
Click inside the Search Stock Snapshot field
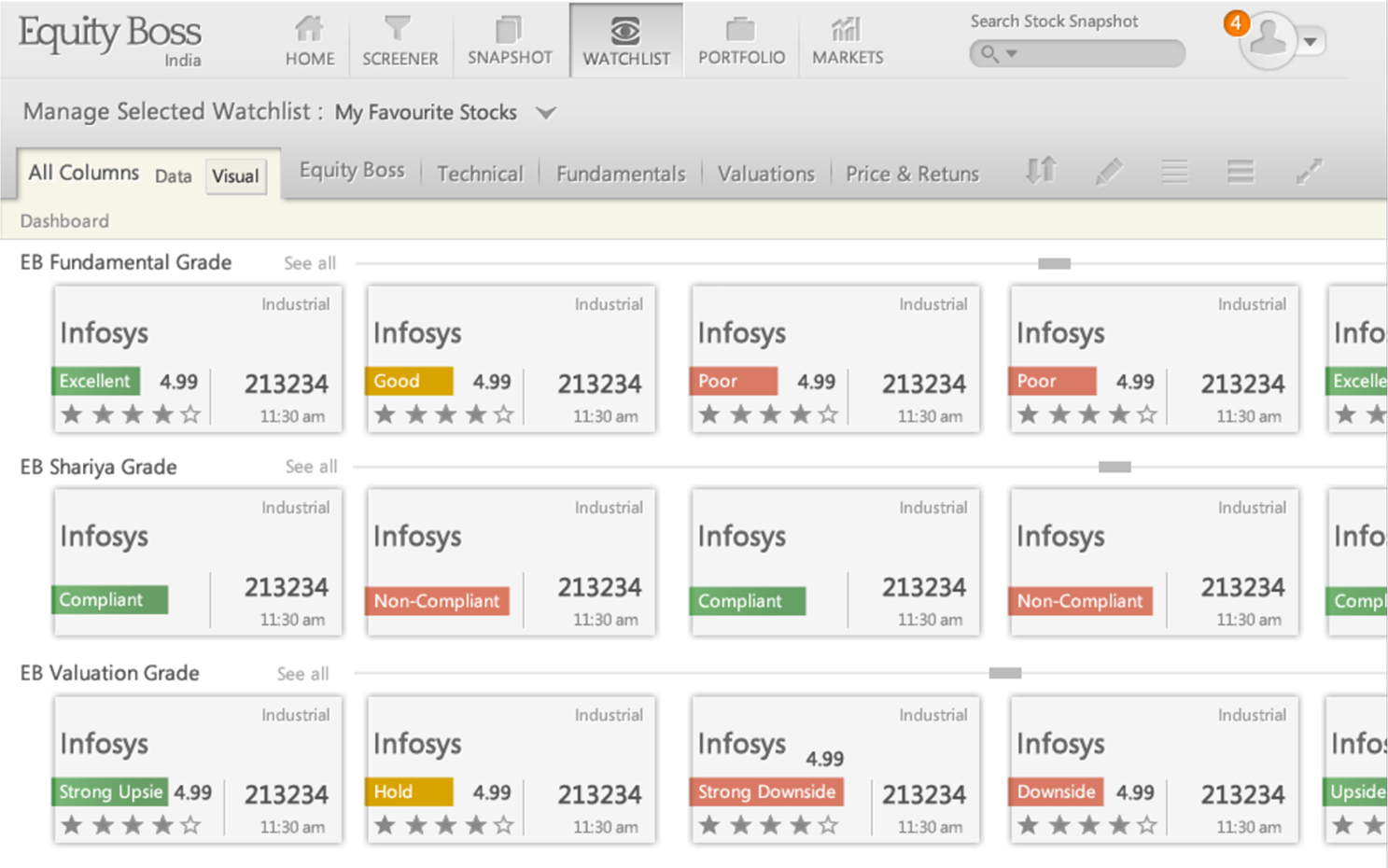tap(1077, 54)
